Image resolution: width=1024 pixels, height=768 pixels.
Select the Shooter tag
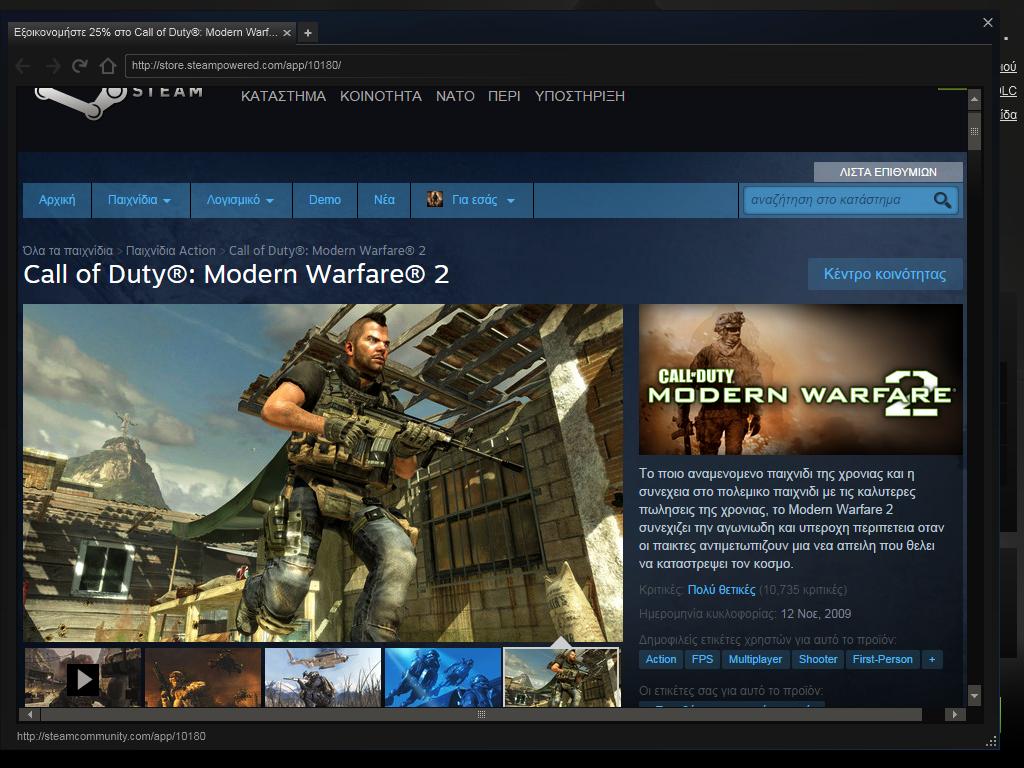tap(818, 660)
